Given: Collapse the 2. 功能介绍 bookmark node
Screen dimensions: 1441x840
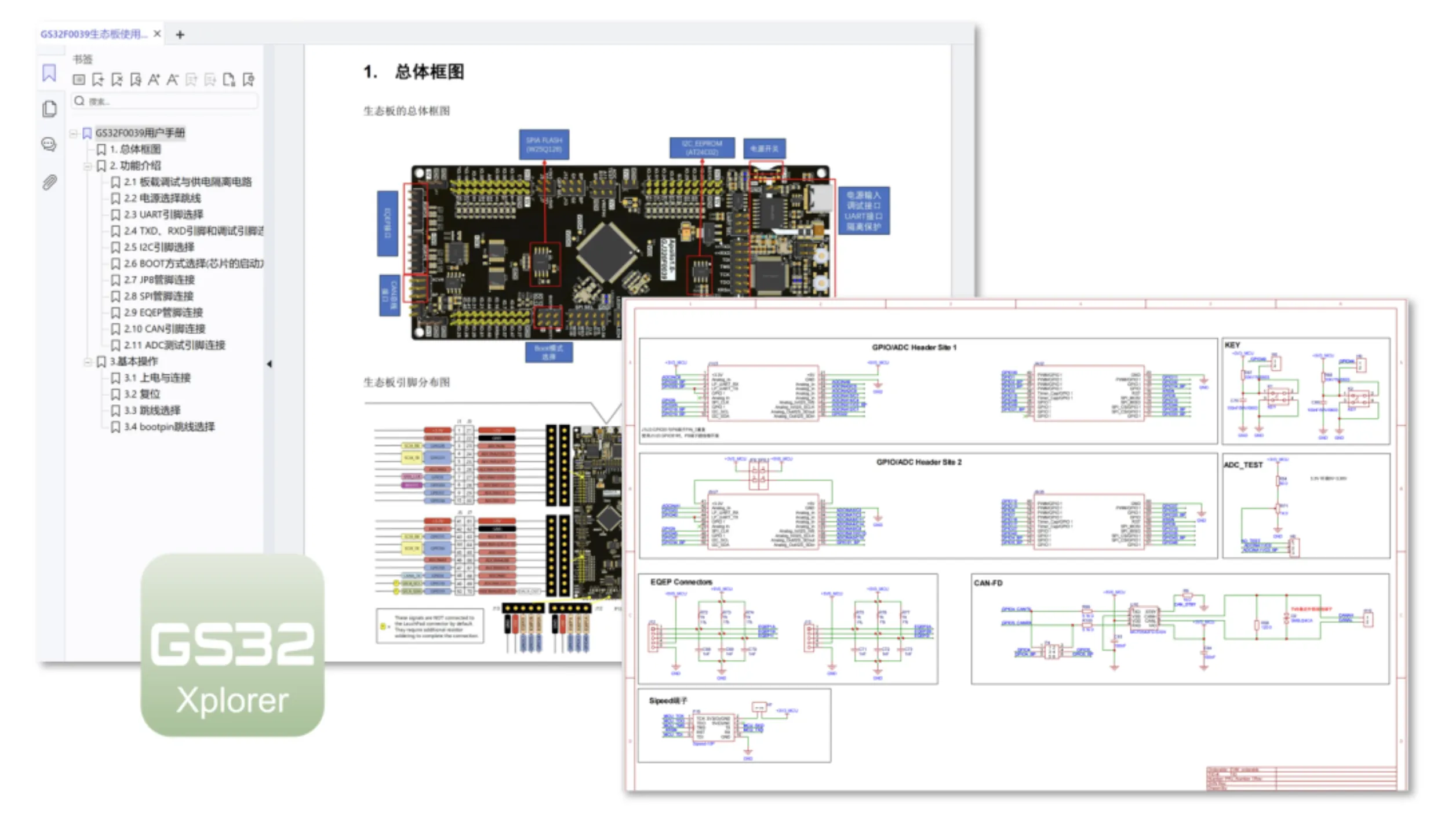Looking at the screenshot, I should tap(88, 166).
